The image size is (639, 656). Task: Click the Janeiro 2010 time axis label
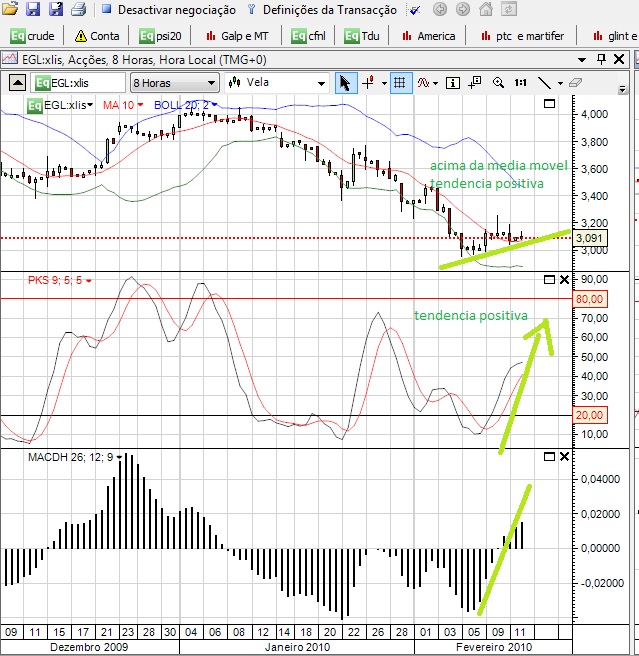[297, 647]
